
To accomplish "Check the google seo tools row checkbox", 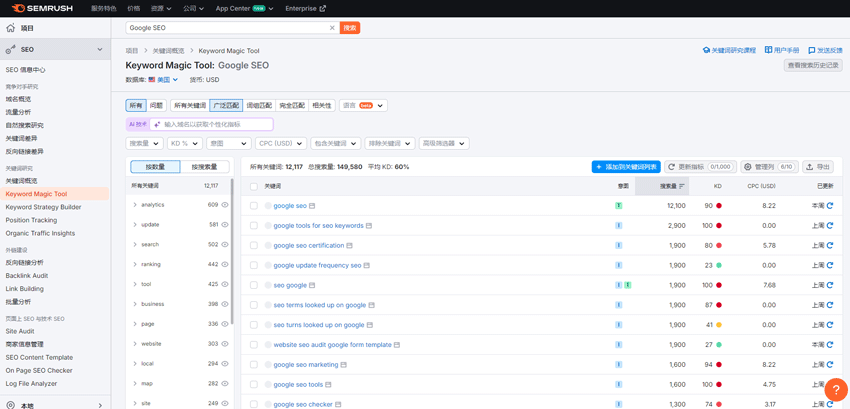I will 254,385.
